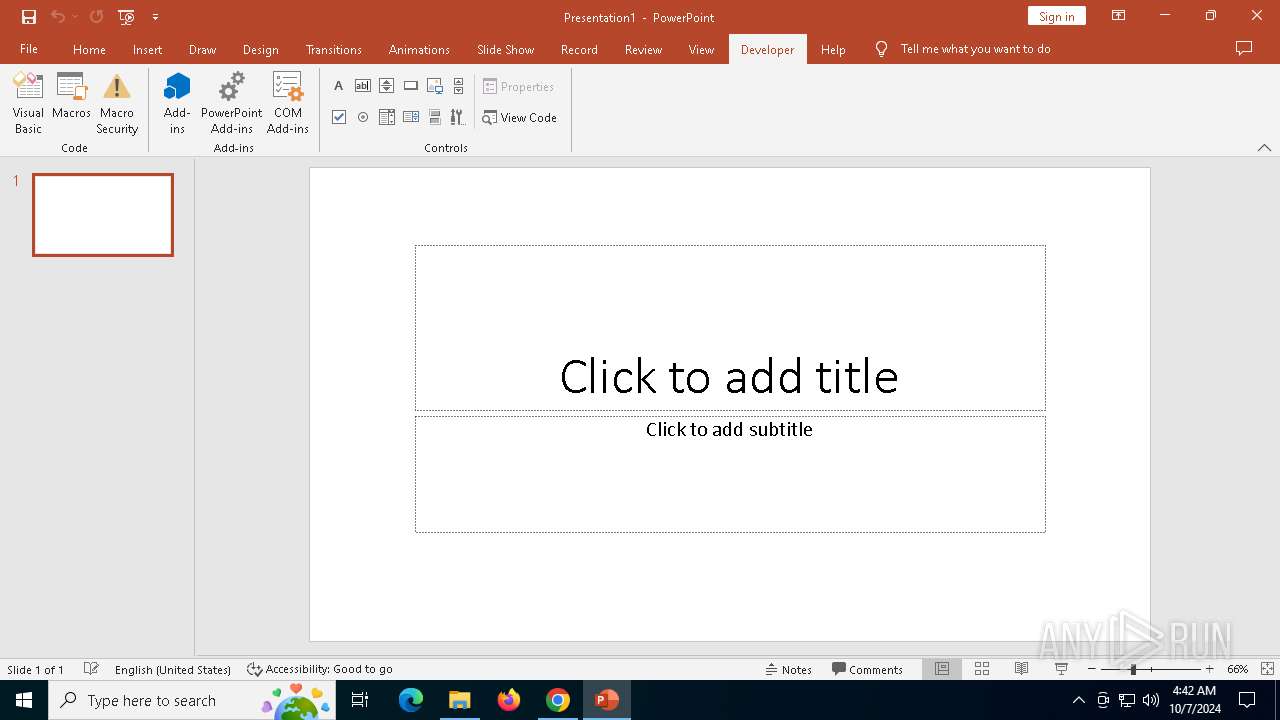
Task: Switch to the Record tab
Action: pos(579,49)
